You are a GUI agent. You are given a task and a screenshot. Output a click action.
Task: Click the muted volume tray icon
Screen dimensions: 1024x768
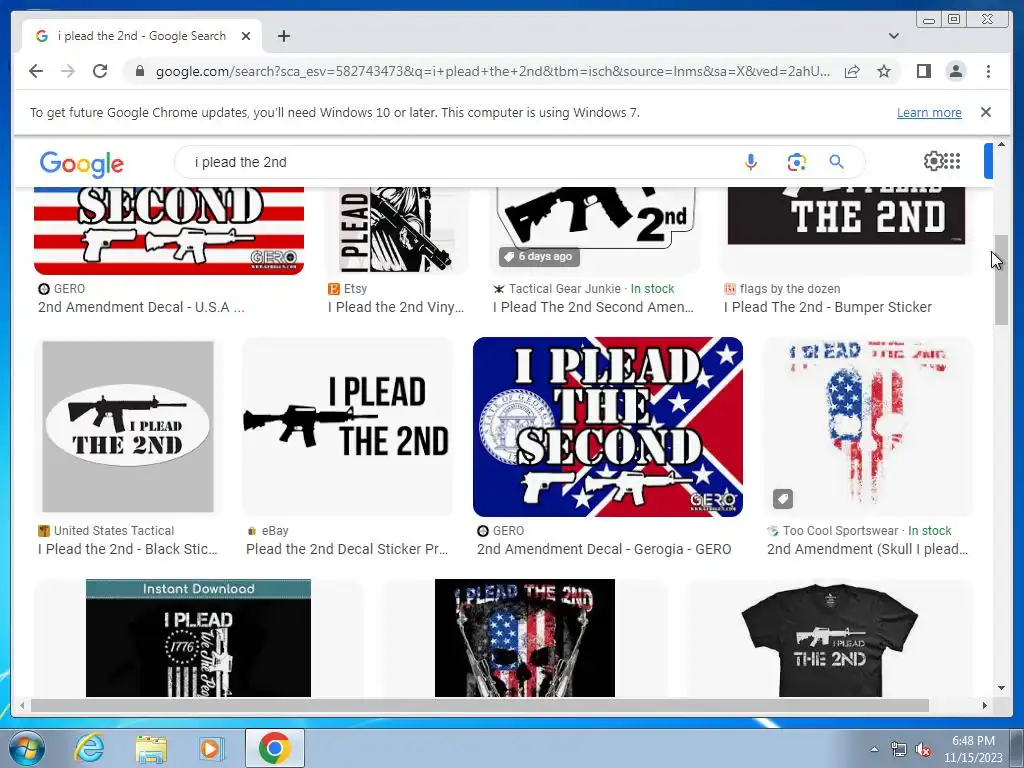click(923, 750)
